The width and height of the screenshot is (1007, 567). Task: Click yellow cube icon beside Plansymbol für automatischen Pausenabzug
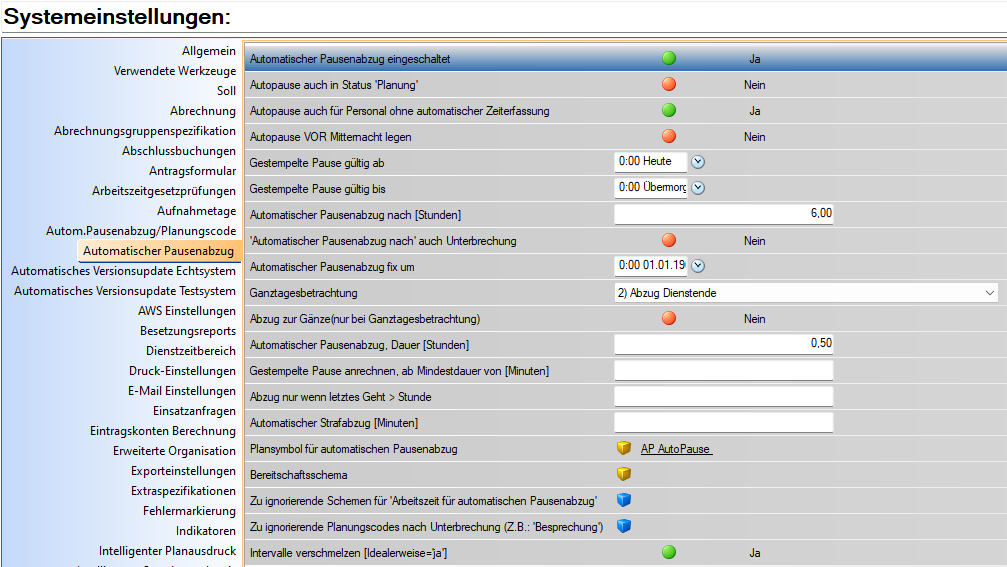click(x=624, y=449)
